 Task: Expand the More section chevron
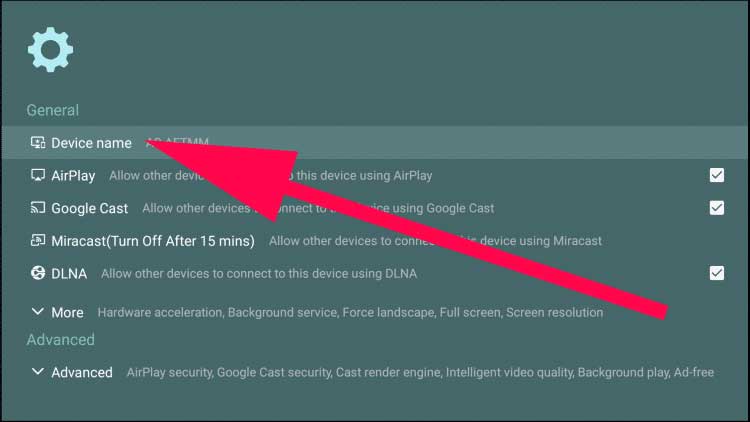pyautogui.click(x=38, y=312)
